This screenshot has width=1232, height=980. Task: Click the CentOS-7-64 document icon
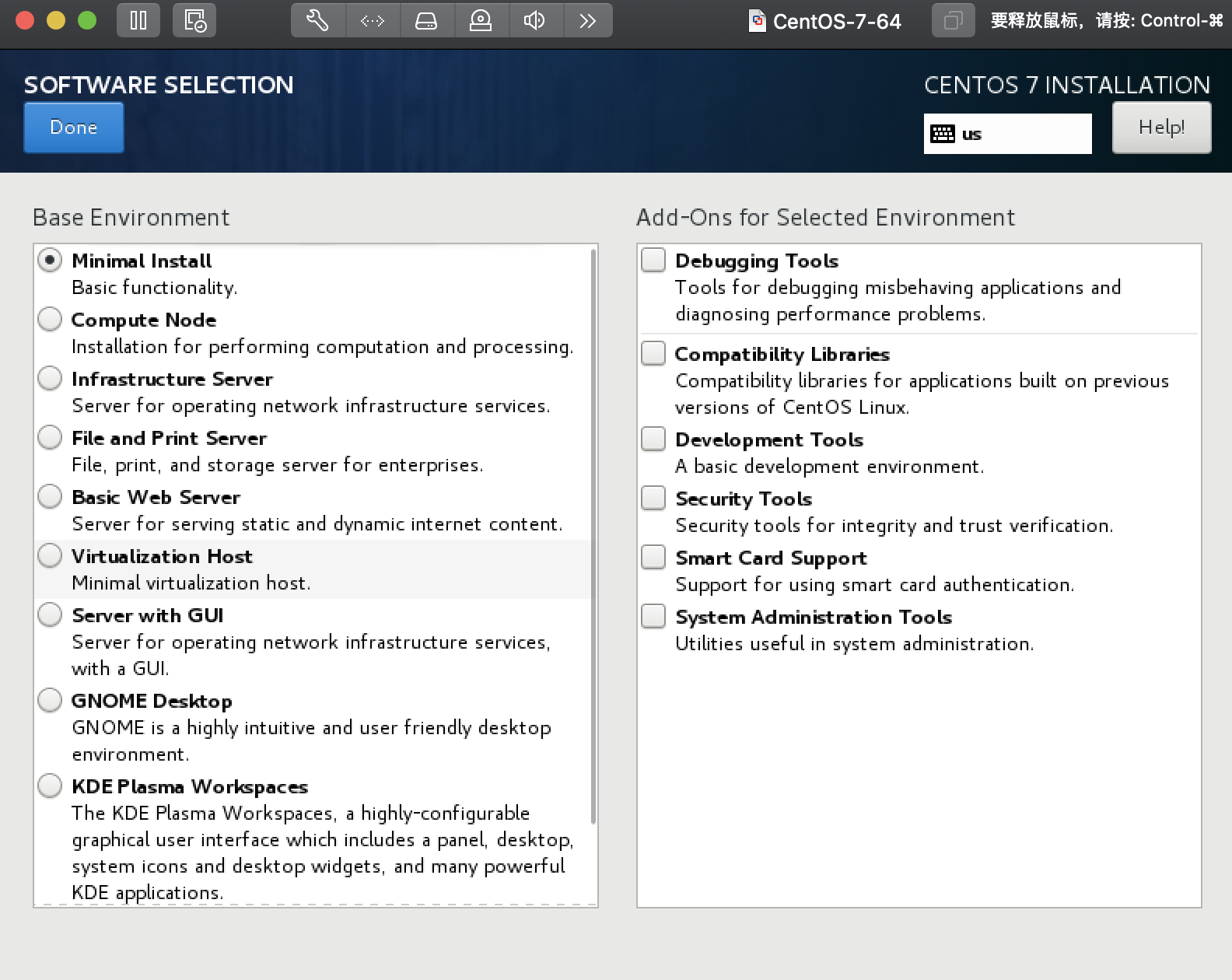point(757,20)
